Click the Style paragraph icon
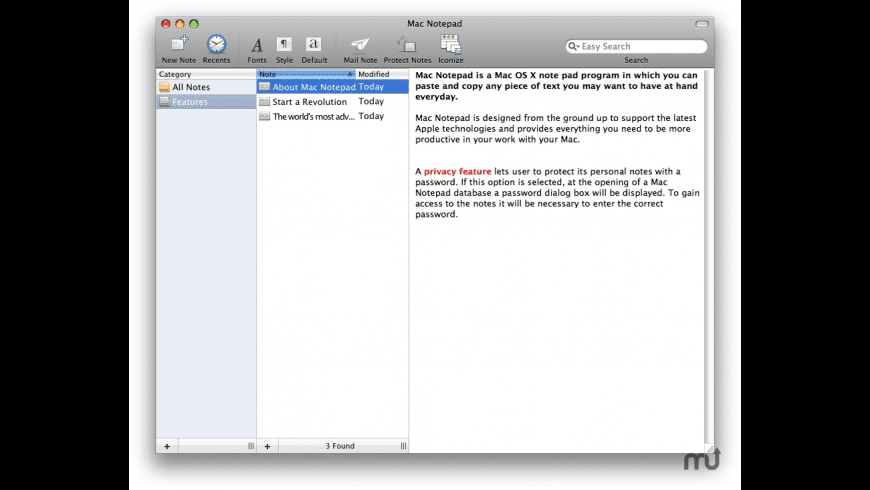 [x=284, y=44]
